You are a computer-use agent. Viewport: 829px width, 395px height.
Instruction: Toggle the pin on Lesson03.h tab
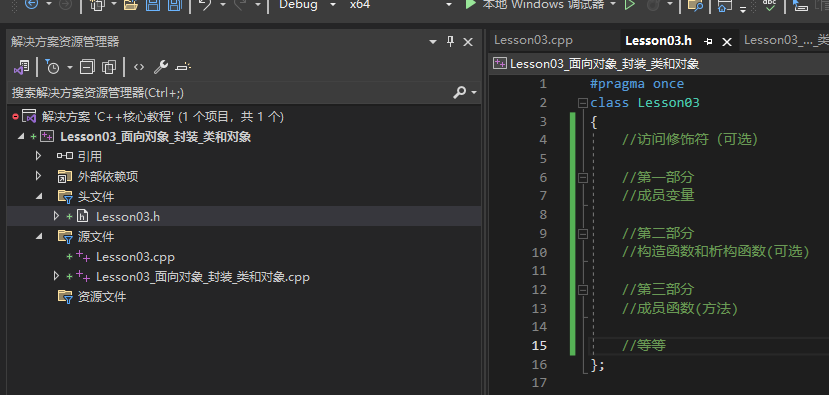[x=709, y=42]
